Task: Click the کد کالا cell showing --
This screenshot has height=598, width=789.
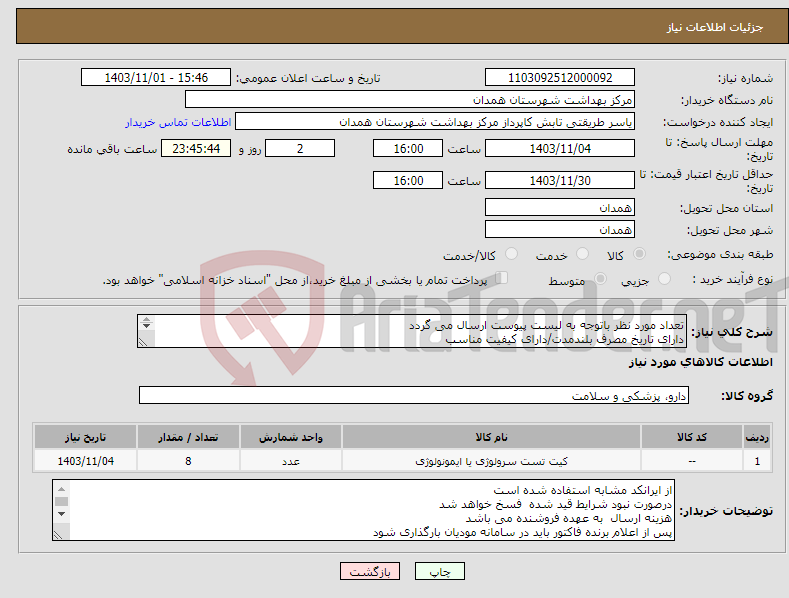Action: pyautogui.click(x=692, y=461)
